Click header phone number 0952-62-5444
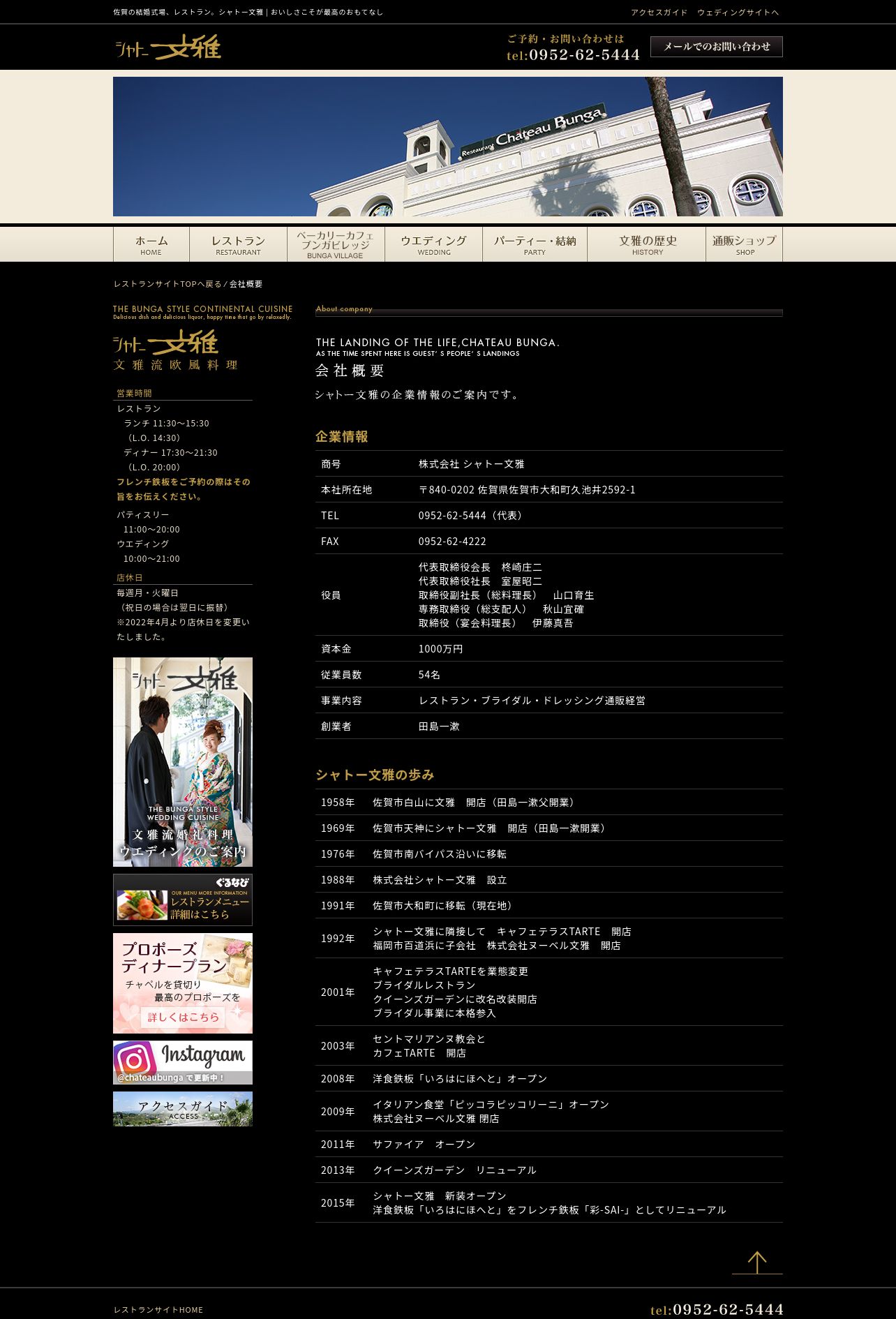This screenshot has height=1319, width=896. (574, 54)
